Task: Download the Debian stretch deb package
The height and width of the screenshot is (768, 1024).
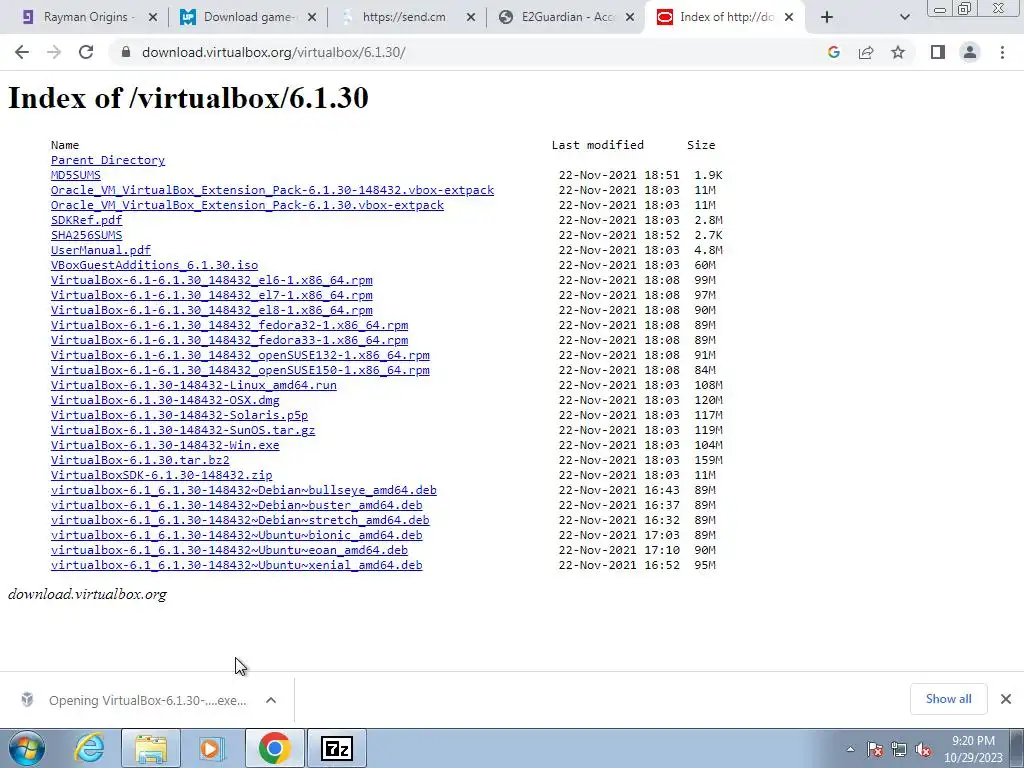Action: click(240, 520)
